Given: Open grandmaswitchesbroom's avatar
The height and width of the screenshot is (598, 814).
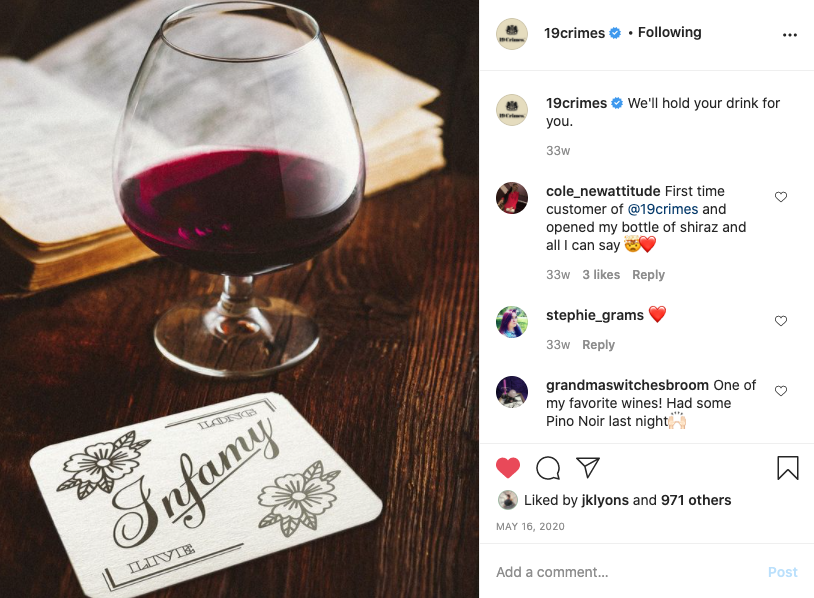Looking at the screenshot, I should point(512,392).
